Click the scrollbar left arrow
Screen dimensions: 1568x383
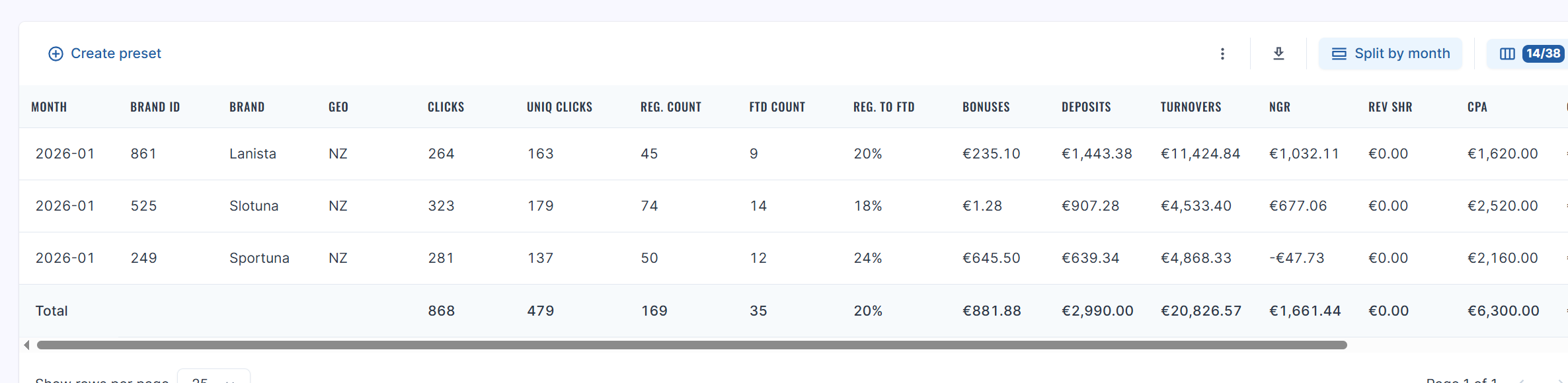(x=26, y=345)
